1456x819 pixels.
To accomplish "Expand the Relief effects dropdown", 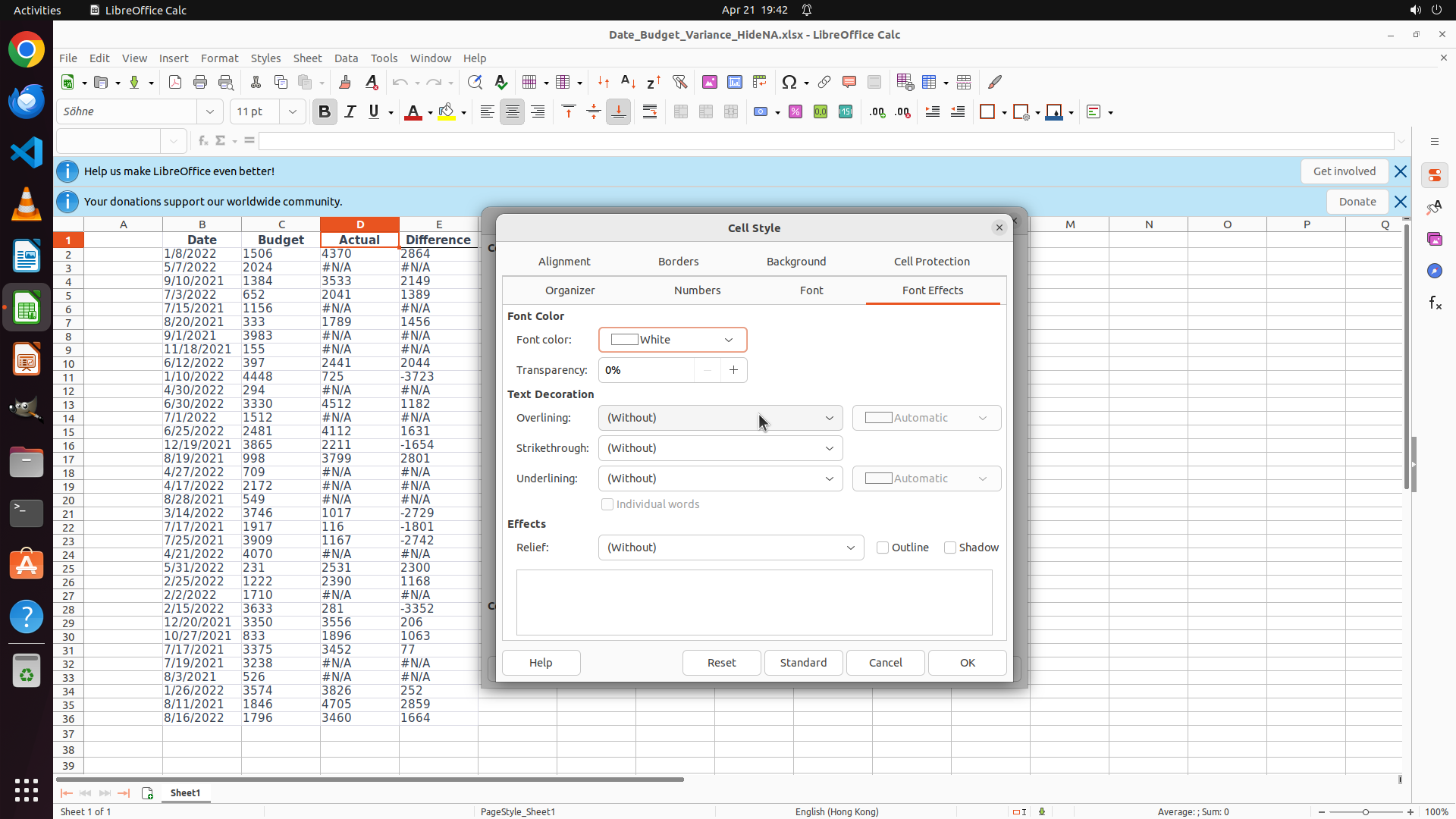I will coord(730,548).
